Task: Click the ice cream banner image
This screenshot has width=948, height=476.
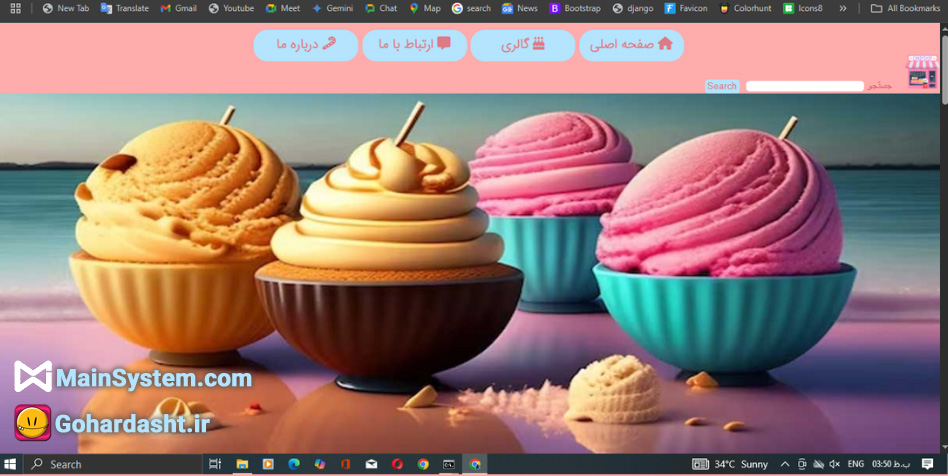Action: tap(470, 273)
